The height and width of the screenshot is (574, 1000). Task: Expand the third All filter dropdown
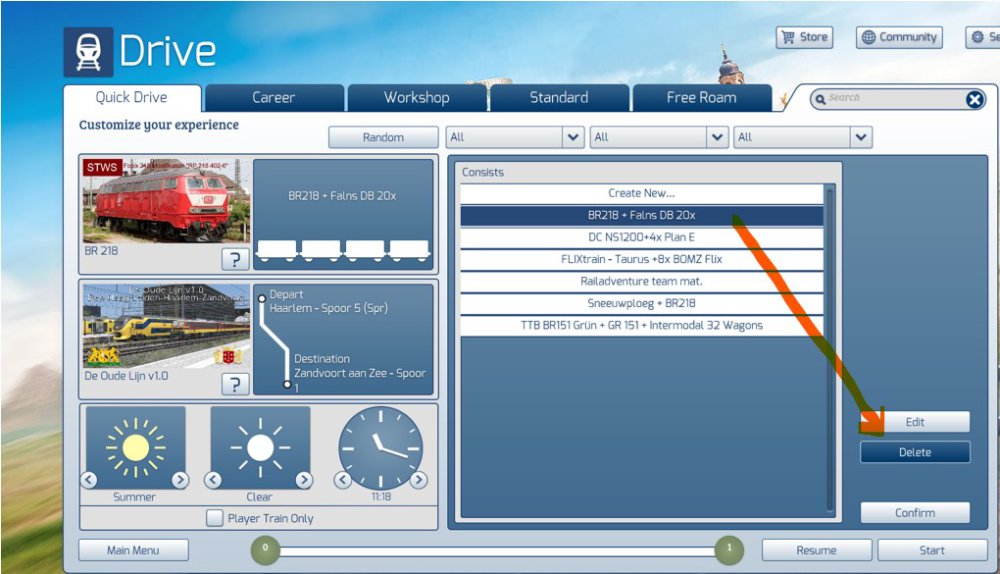860,137
